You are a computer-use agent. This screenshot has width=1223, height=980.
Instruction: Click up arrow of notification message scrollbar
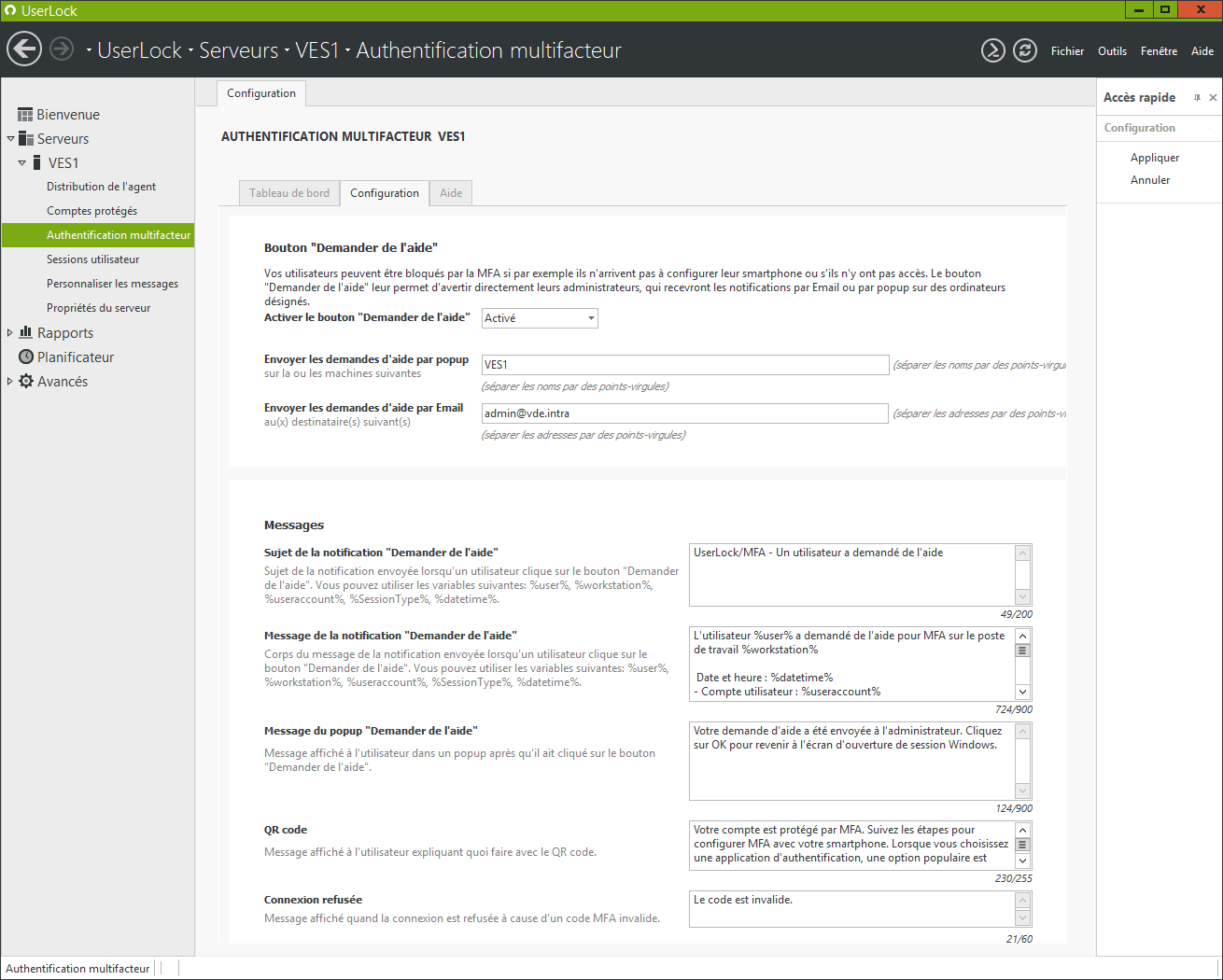click(1023, 636)
